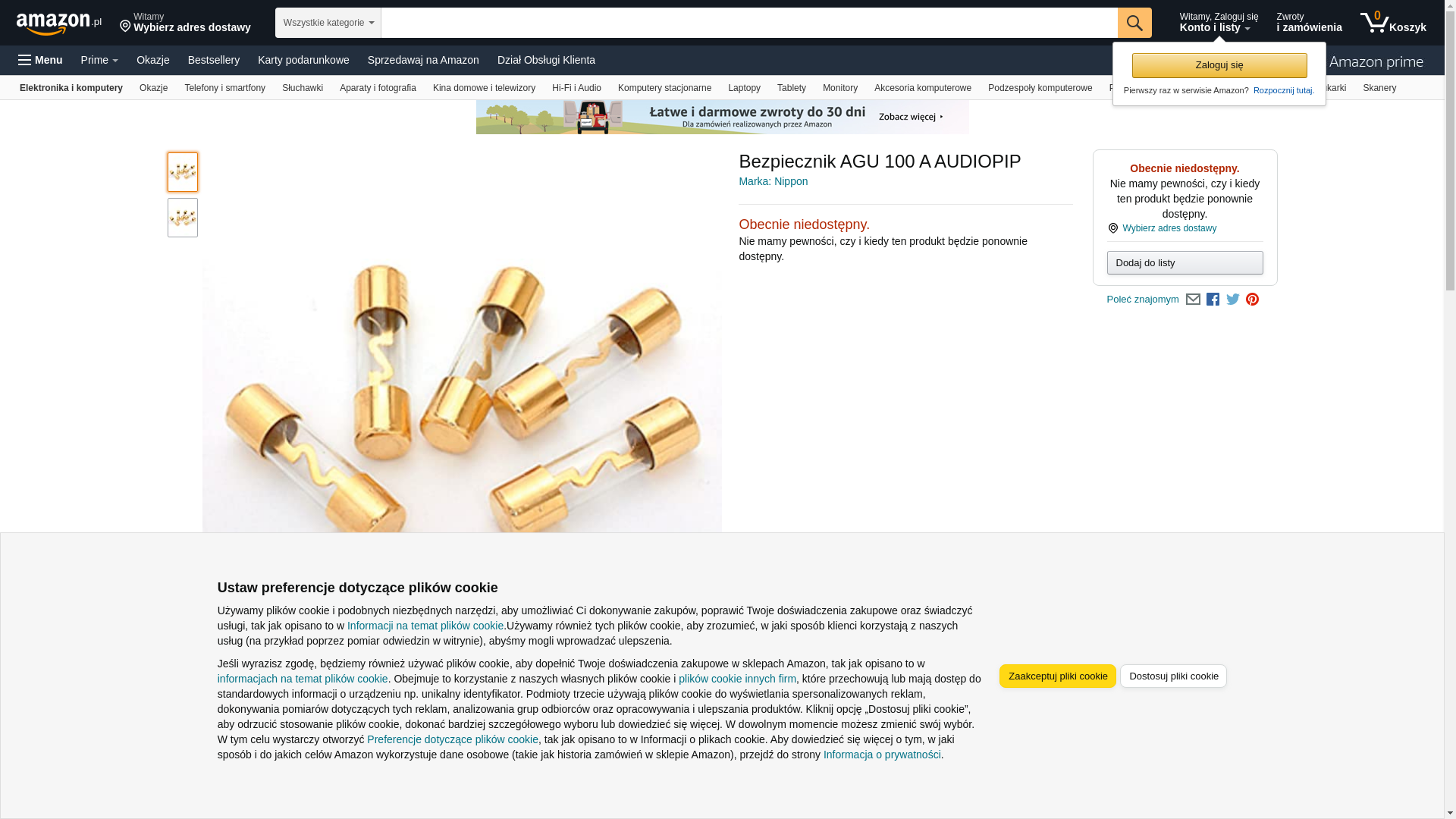1456x819 pixels.
Task: Expand the Prime navigation dropdown
Action: pyautogui.click(x=99, y=60)
